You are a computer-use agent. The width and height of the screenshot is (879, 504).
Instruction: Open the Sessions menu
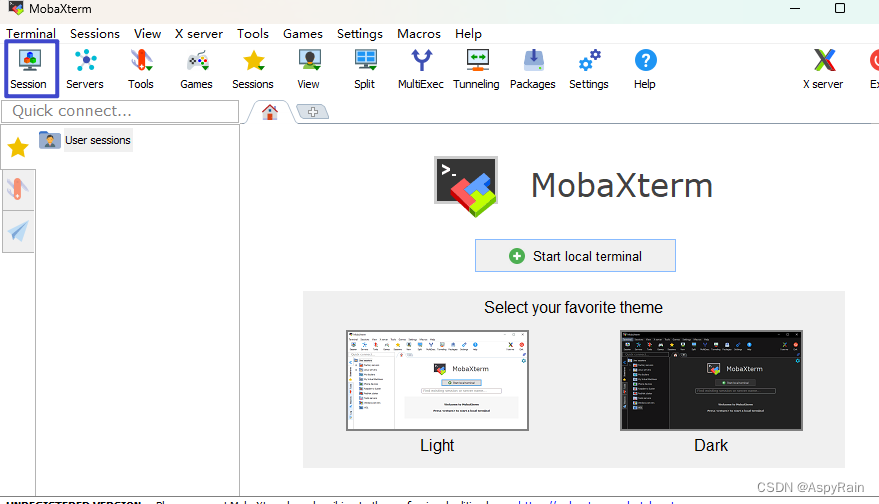pyautogui.click(x=95, y=34)
